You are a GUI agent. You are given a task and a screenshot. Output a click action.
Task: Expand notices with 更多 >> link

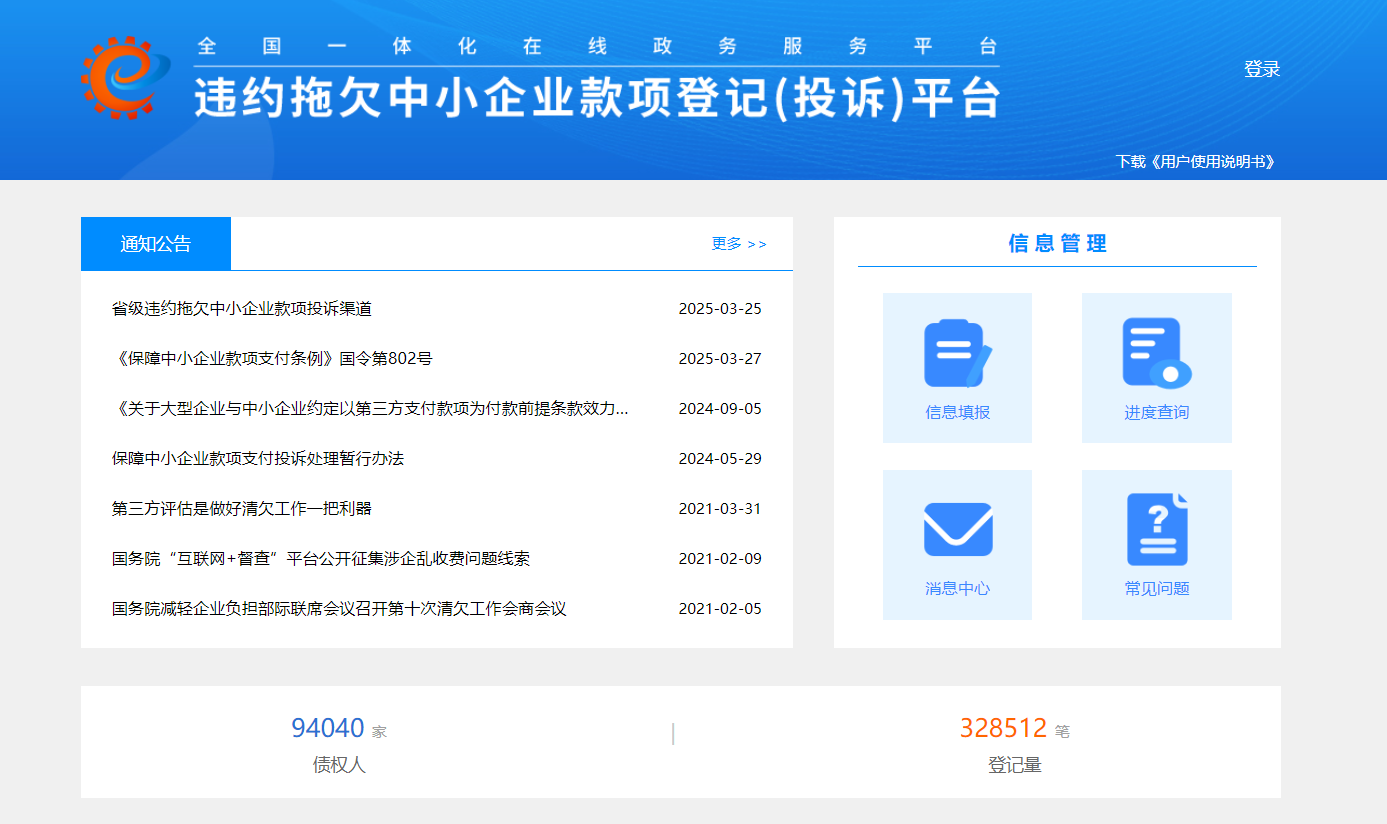click(x=739, y=244)
